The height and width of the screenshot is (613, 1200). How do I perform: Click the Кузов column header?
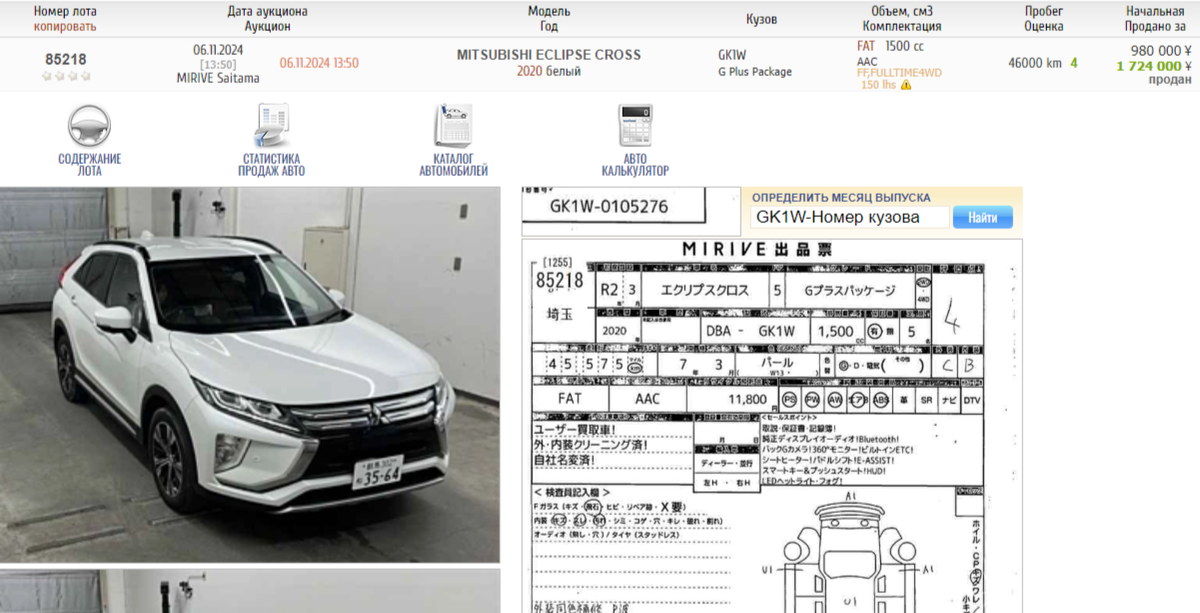[761, 19]
